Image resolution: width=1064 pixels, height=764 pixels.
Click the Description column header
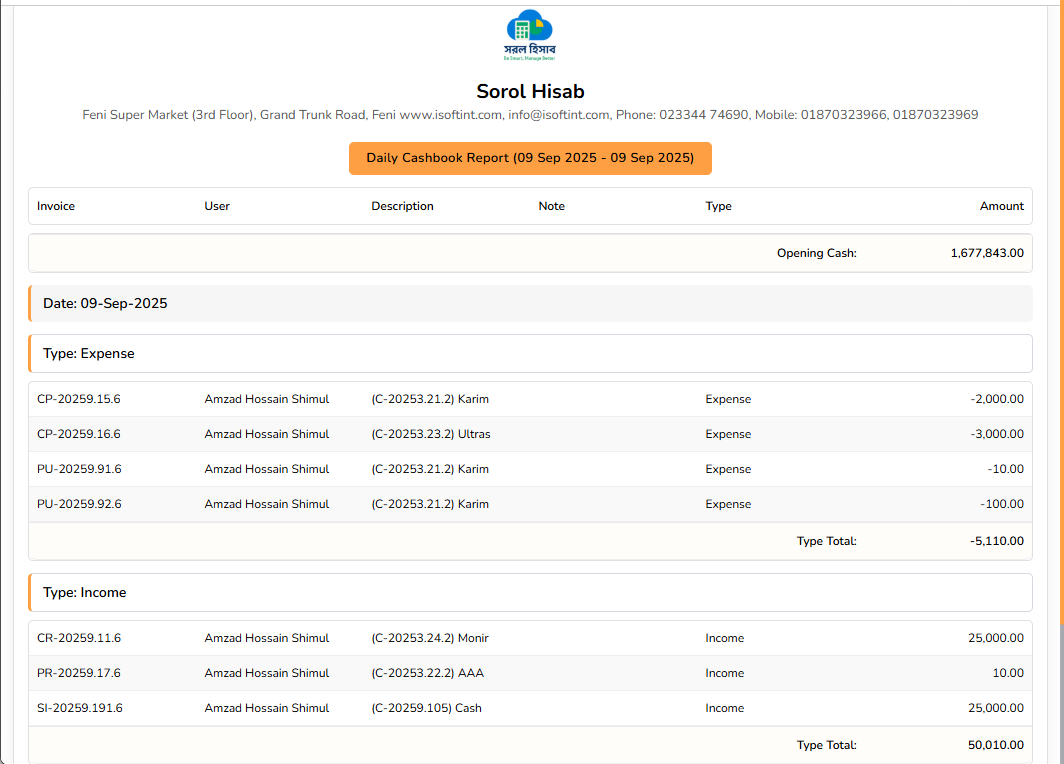point(402,206)
